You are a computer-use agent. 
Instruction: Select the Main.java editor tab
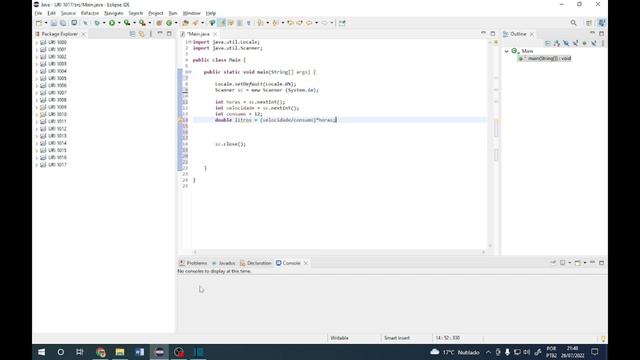click(x=198, y=34)
